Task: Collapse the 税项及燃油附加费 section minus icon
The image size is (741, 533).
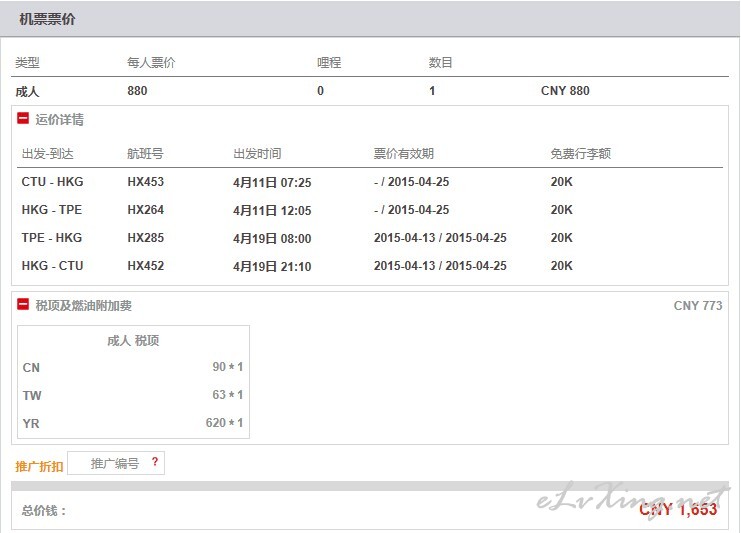Action: click(23, 305)
